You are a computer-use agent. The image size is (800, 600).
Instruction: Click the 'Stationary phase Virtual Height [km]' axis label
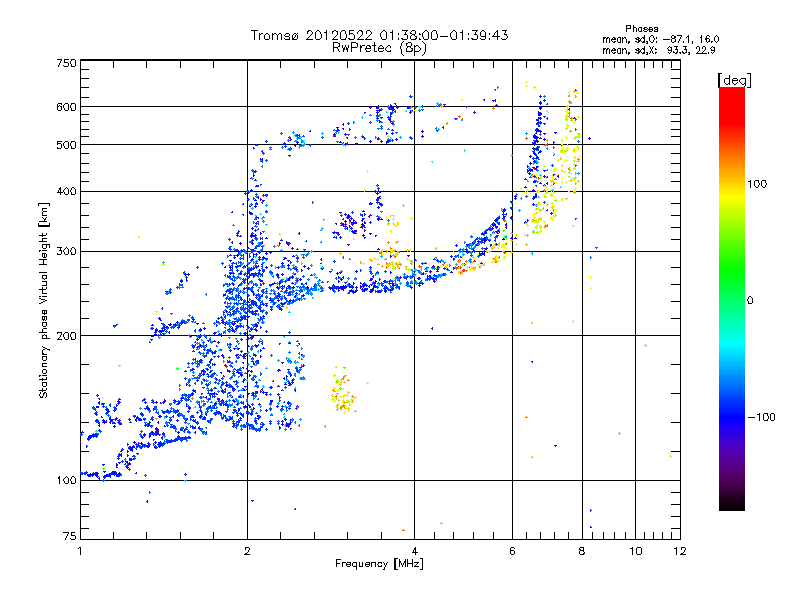[44, 300]
